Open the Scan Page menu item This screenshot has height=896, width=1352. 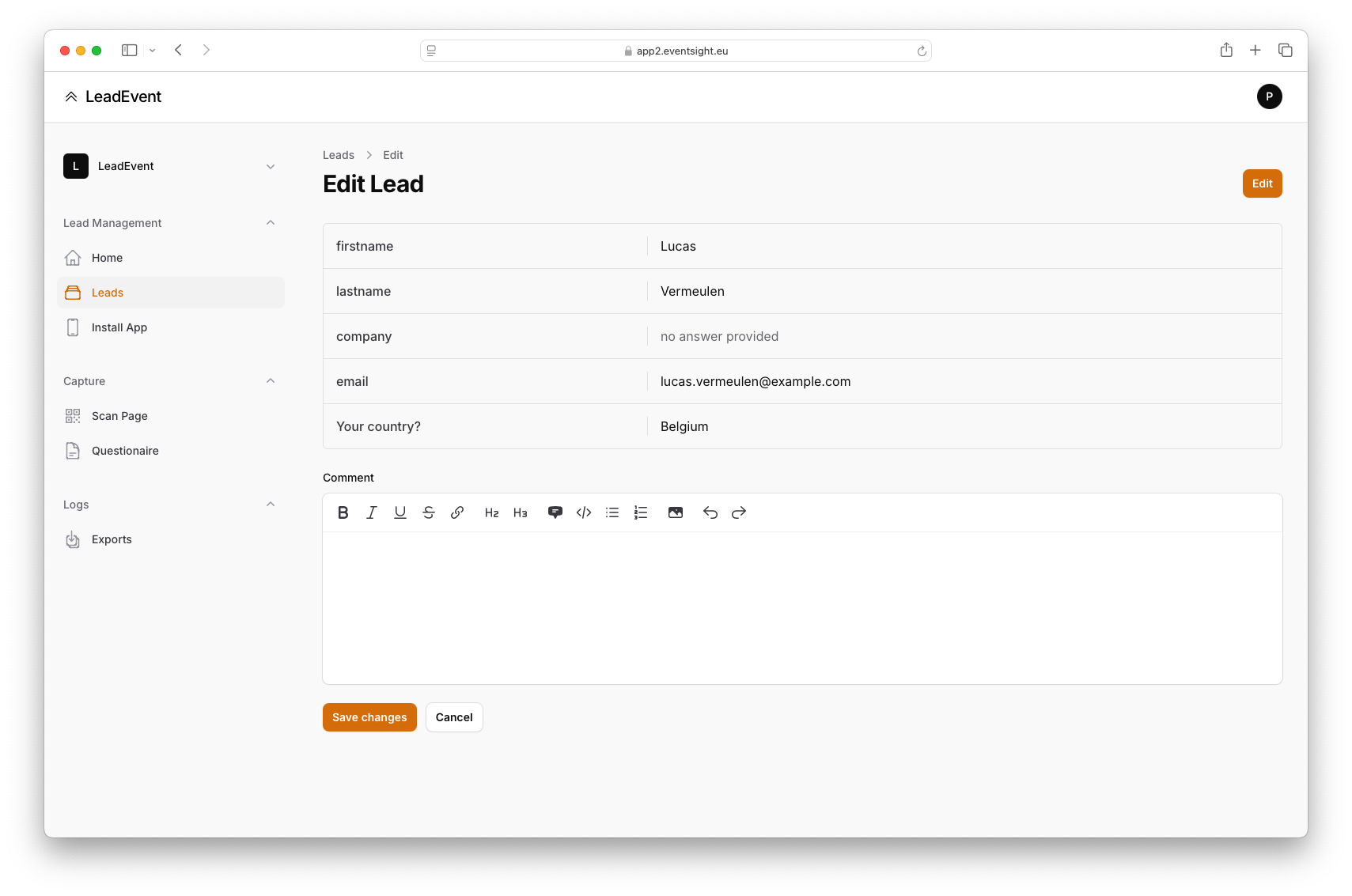click(119, 416)
